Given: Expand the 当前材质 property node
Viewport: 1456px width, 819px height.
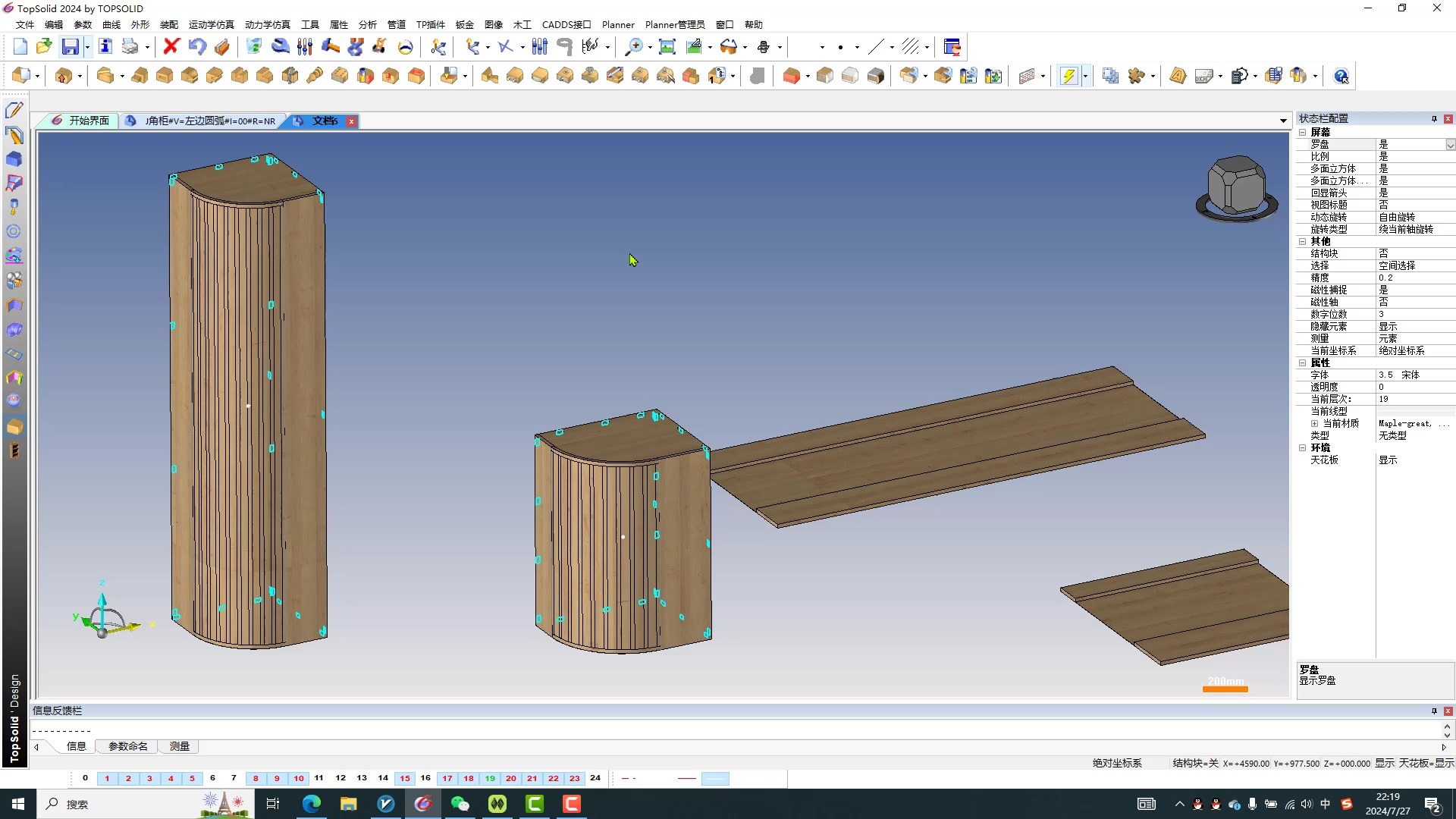Looking at the screenshot, I should (x=1314, y=423).
